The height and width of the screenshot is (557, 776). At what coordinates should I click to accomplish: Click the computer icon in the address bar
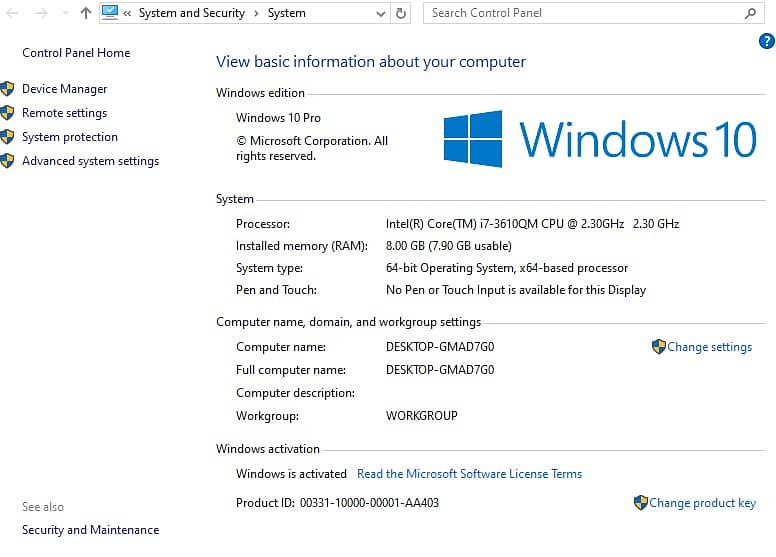tap(110, 13)
